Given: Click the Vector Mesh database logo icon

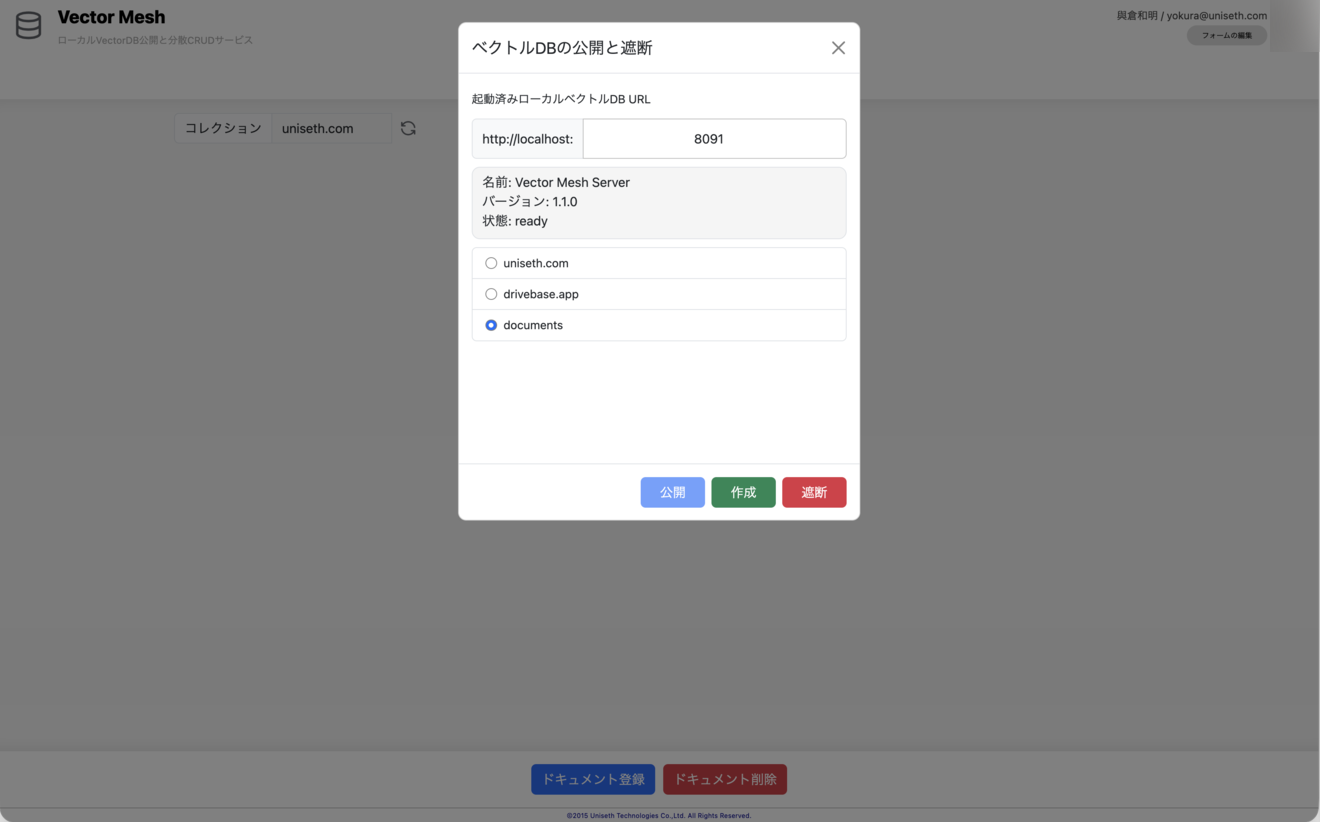Looking at the screenshot, I should click(x=29, y=25).
